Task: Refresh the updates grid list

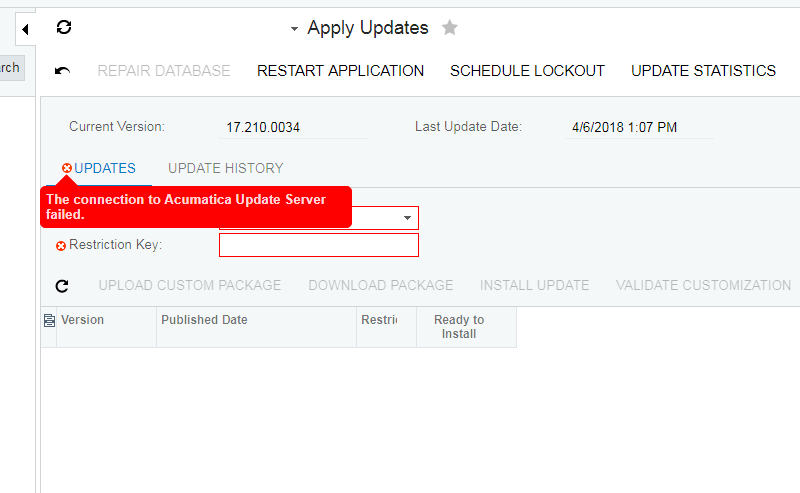Action: pyautogui.click(x=62, y=286)
